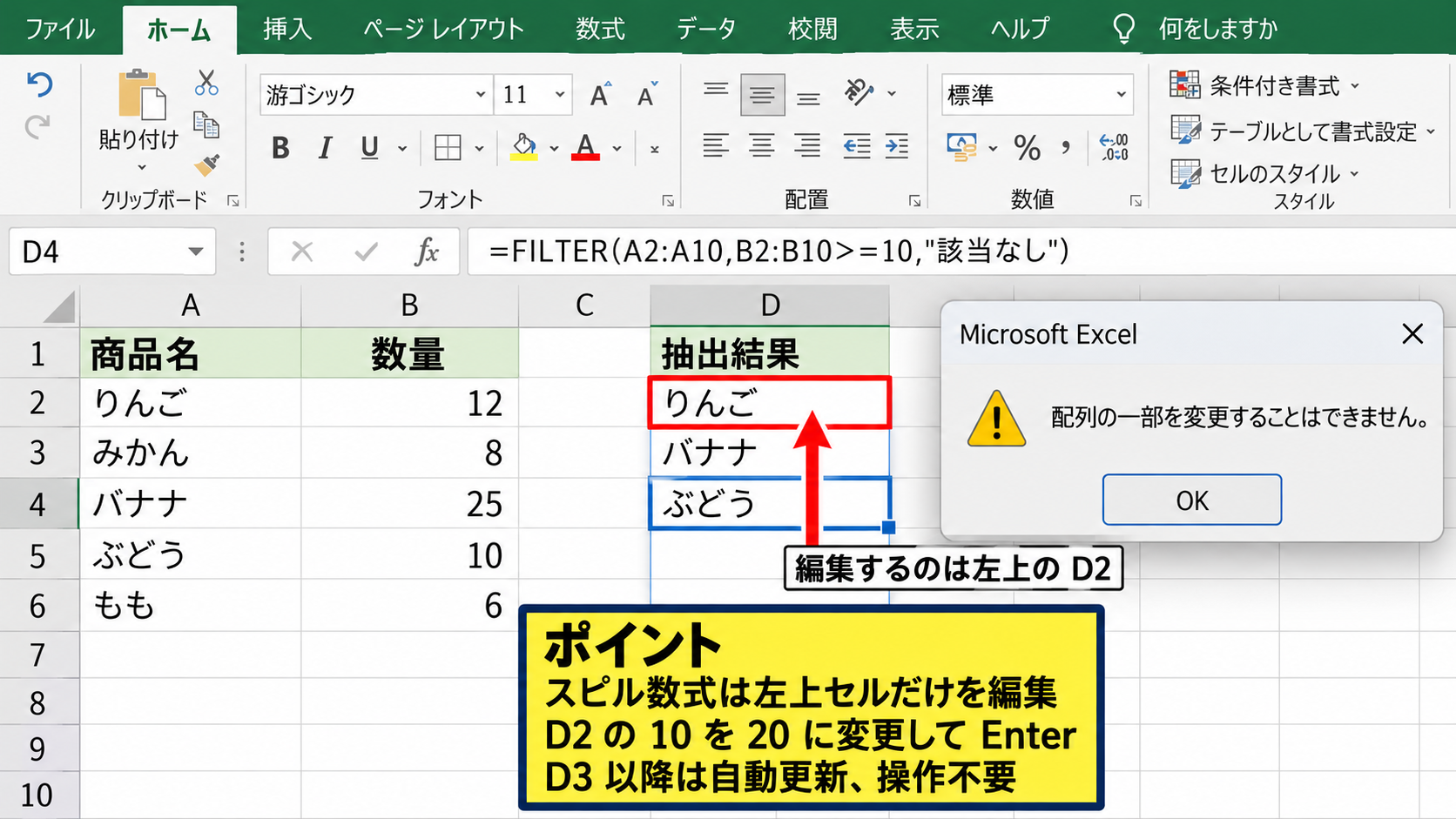The image size is (1456, 819).
Task: Align text to bottom
Action: click(x=809, y=97)
